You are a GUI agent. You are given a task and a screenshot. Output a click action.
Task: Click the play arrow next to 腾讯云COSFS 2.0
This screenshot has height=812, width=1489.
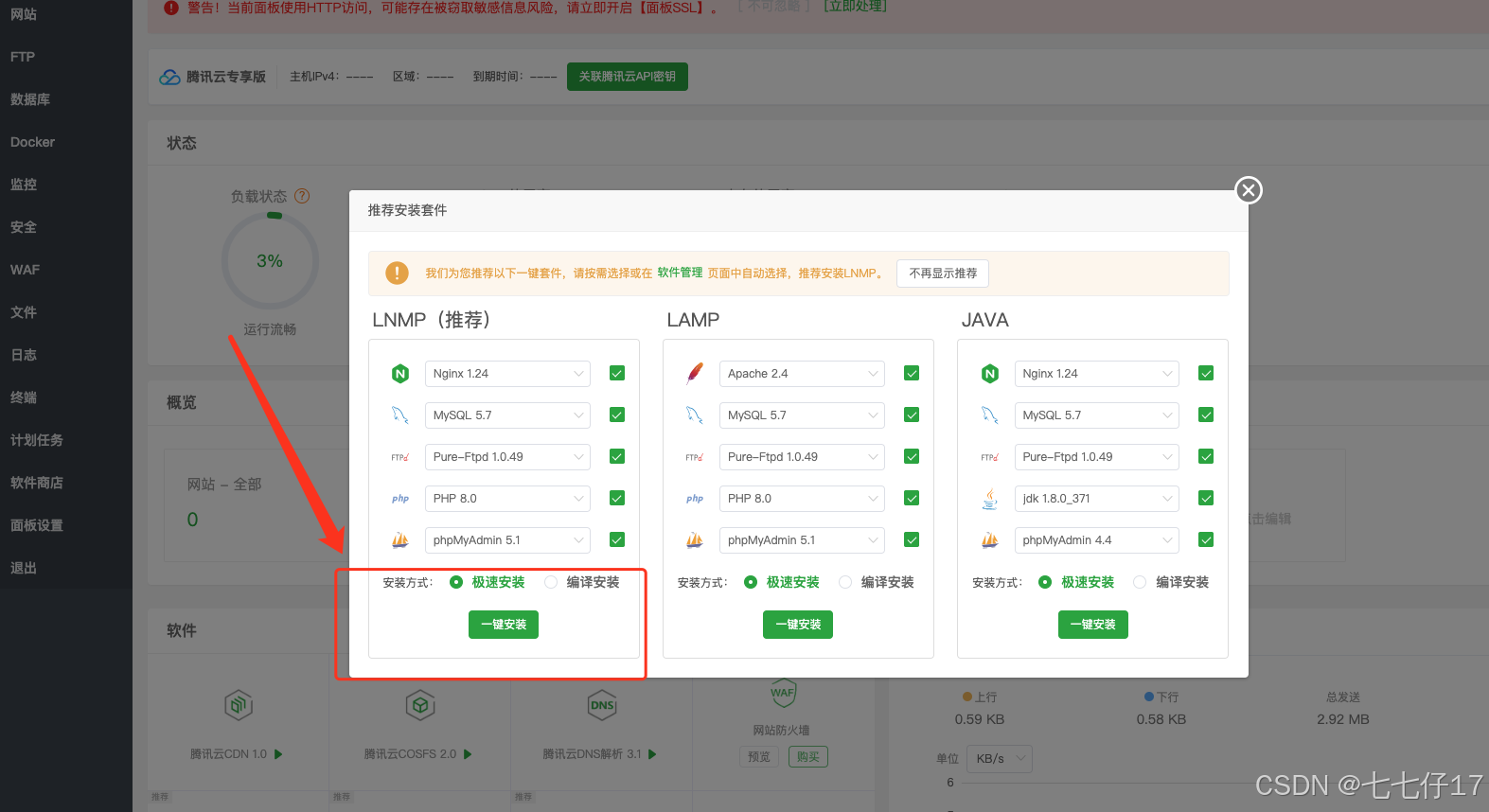468,754
